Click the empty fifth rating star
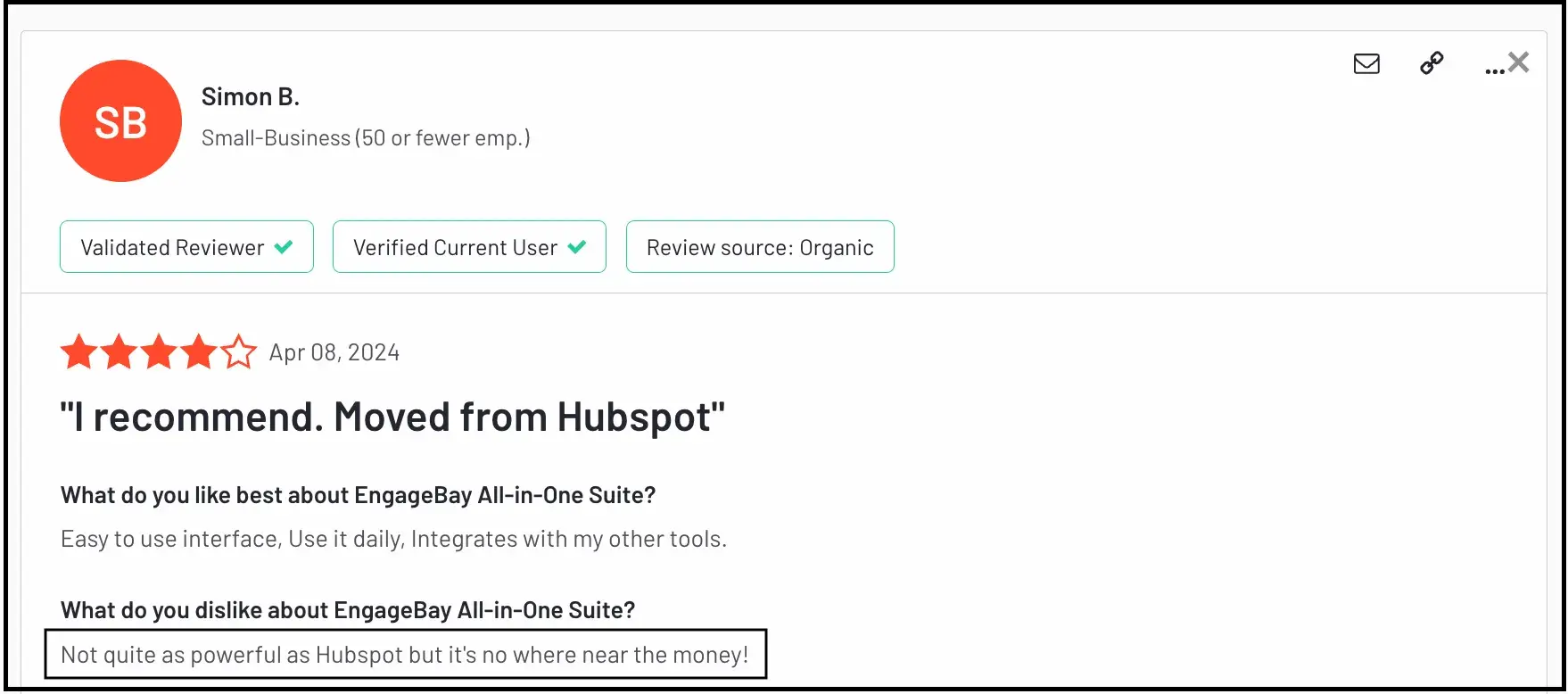The width and height of the screenshot is (1568, 694). click(238, 352)
